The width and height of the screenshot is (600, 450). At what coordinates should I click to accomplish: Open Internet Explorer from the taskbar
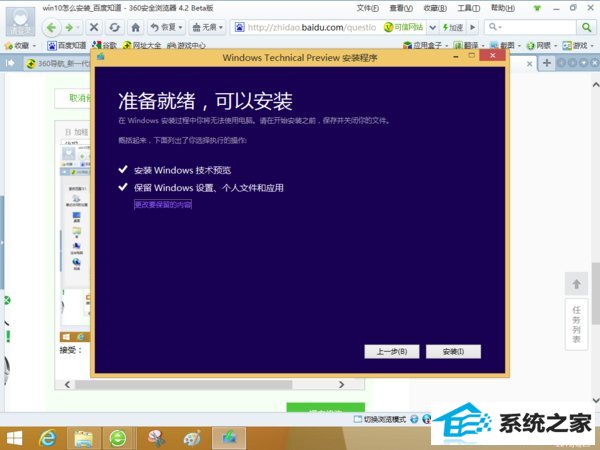tap(46, 437)
